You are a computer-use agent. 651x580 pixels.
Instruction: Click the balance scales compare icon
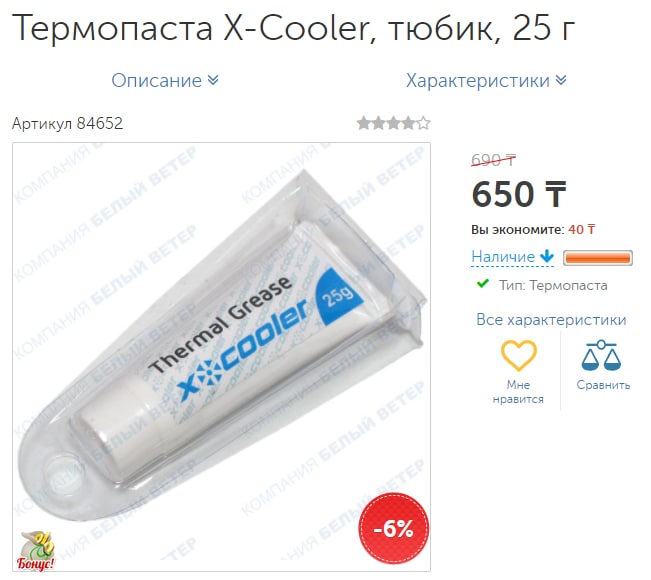(601, 355)
